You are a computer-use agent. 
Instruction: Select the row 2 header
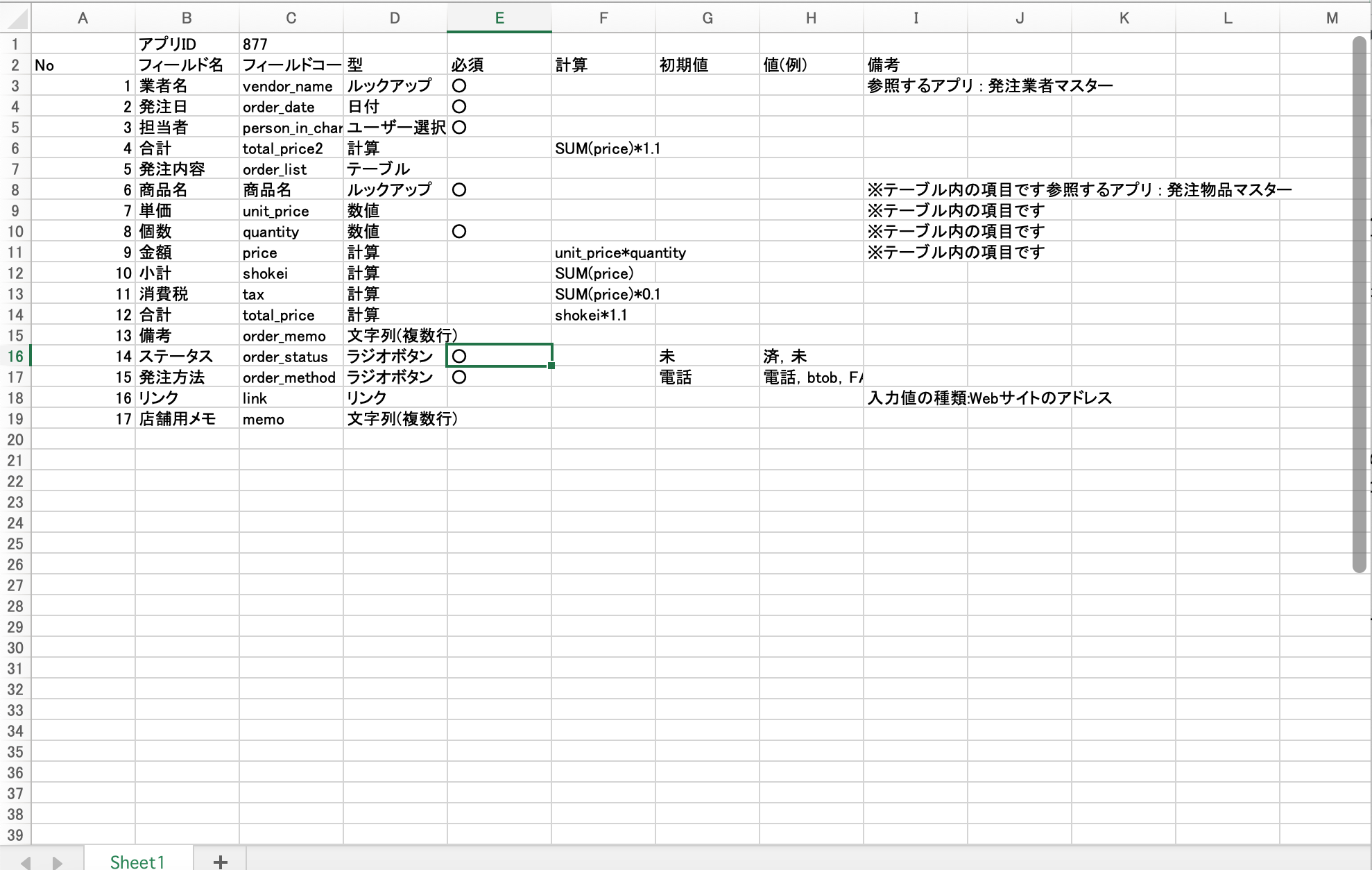(15, 65)
